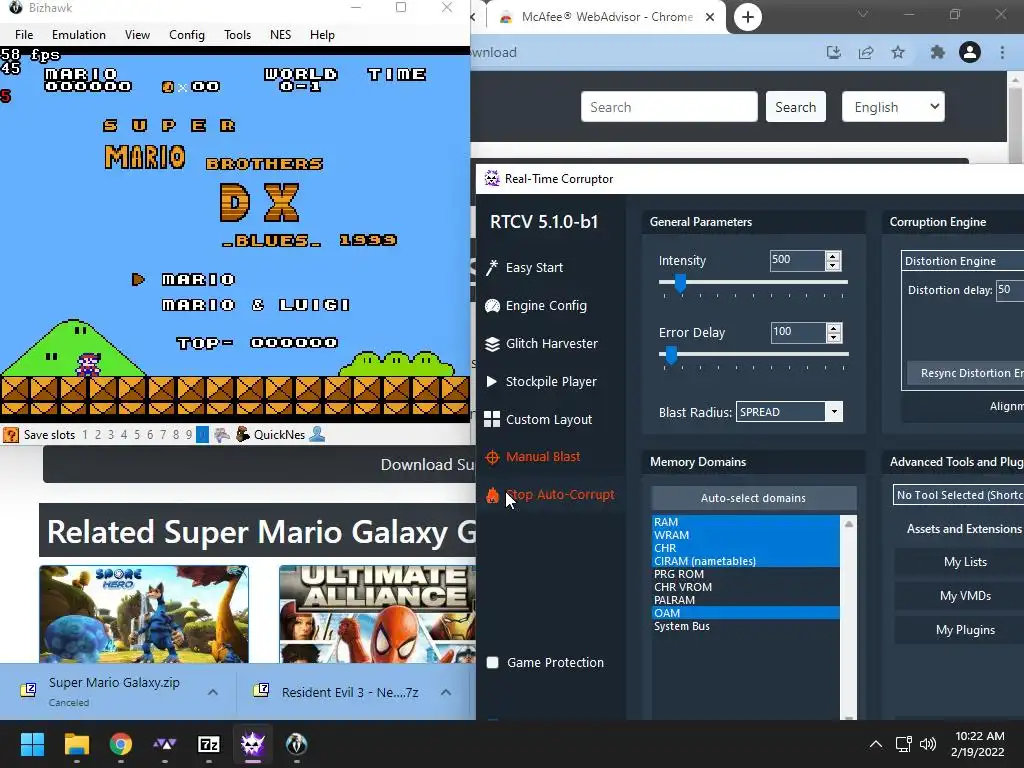
Task: Click the QuickNes core icon in Bizhawk
Action: coord(243,434)
